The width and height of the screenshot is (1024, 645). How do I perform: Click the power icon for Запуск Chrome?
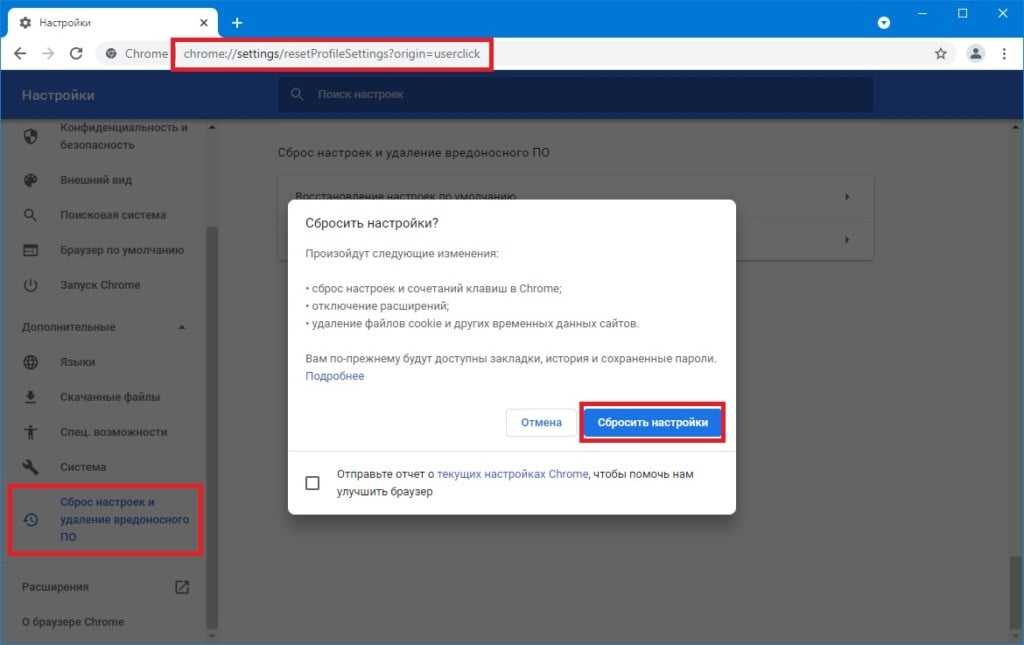(30, 285)
